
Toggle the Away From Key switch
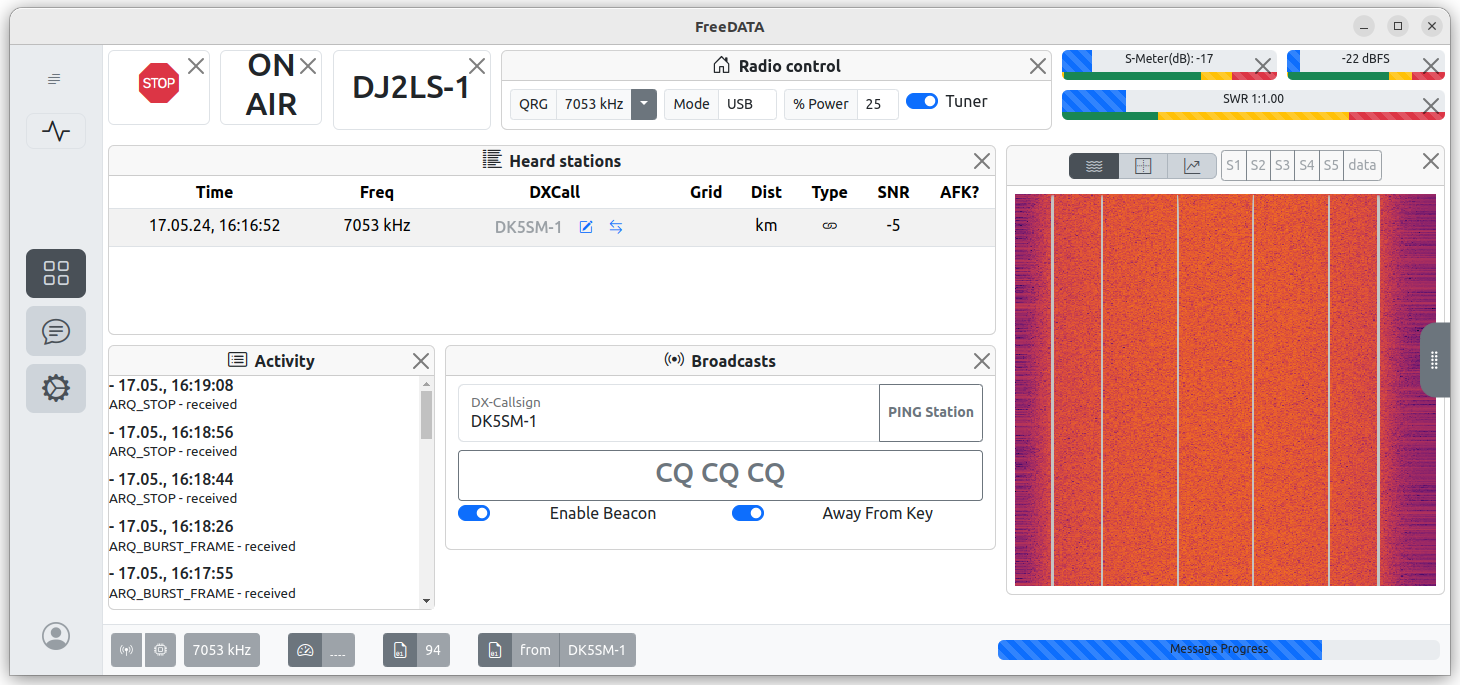point(748,513)
